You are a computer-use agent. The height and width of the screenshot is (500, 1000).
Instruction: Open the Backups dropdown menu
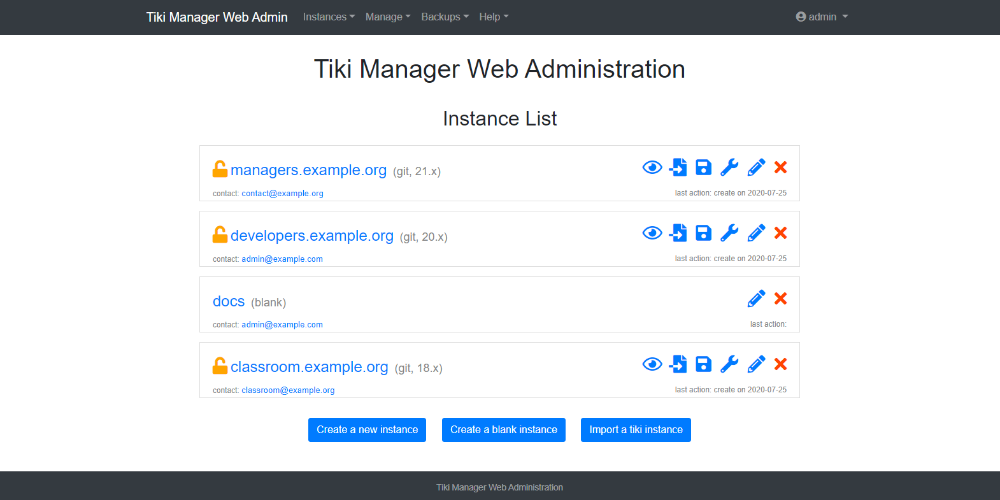click(x=445, y=17)
